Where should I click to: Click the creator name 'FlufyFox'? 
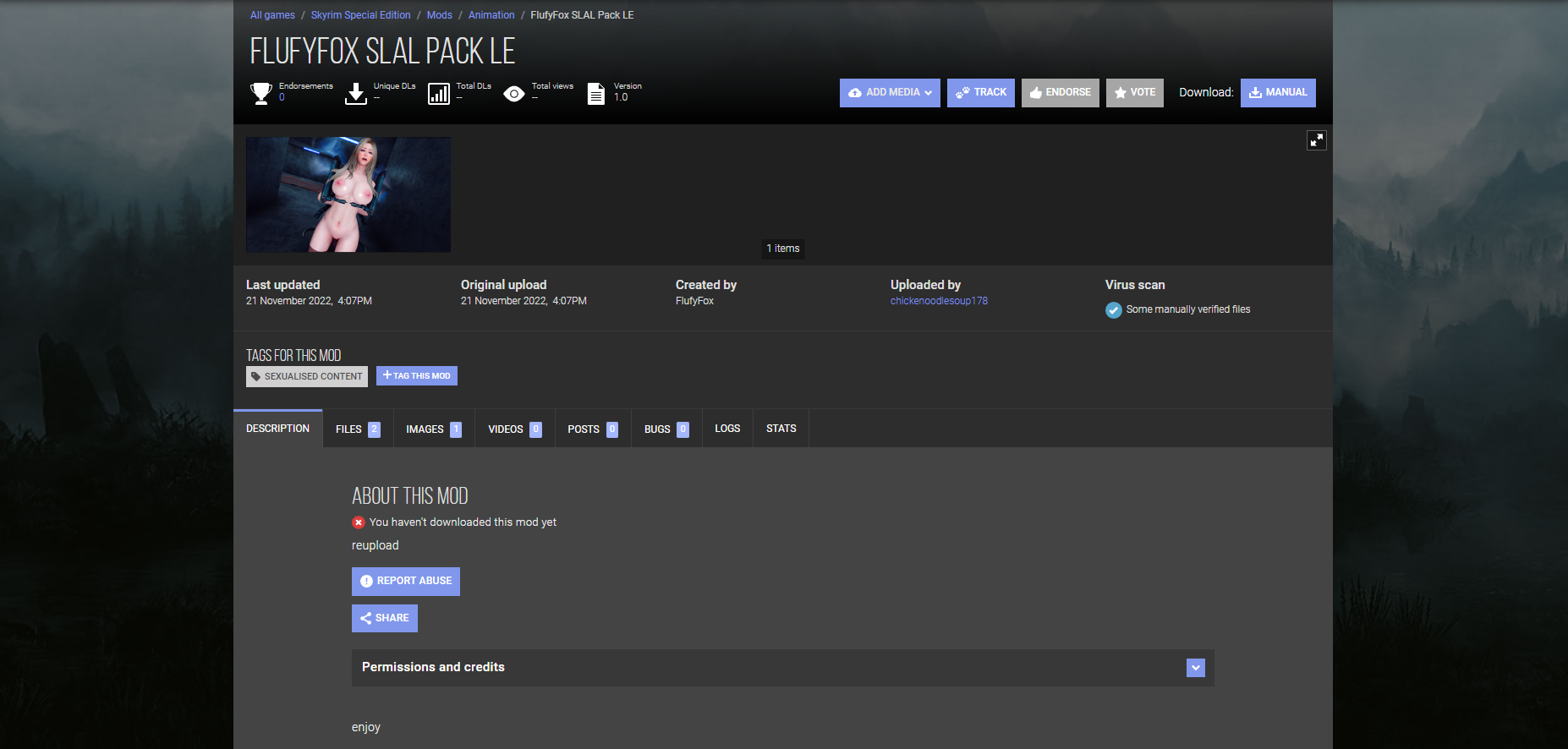click(x=695, y=301)
